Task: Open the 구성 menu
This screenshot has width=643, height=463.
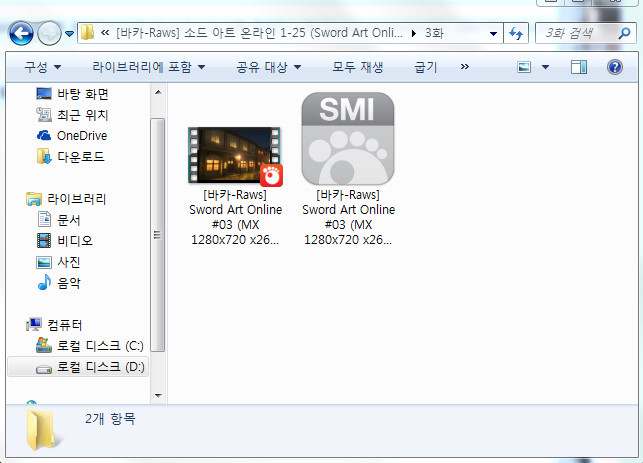Action: click(x=42, y=67)
